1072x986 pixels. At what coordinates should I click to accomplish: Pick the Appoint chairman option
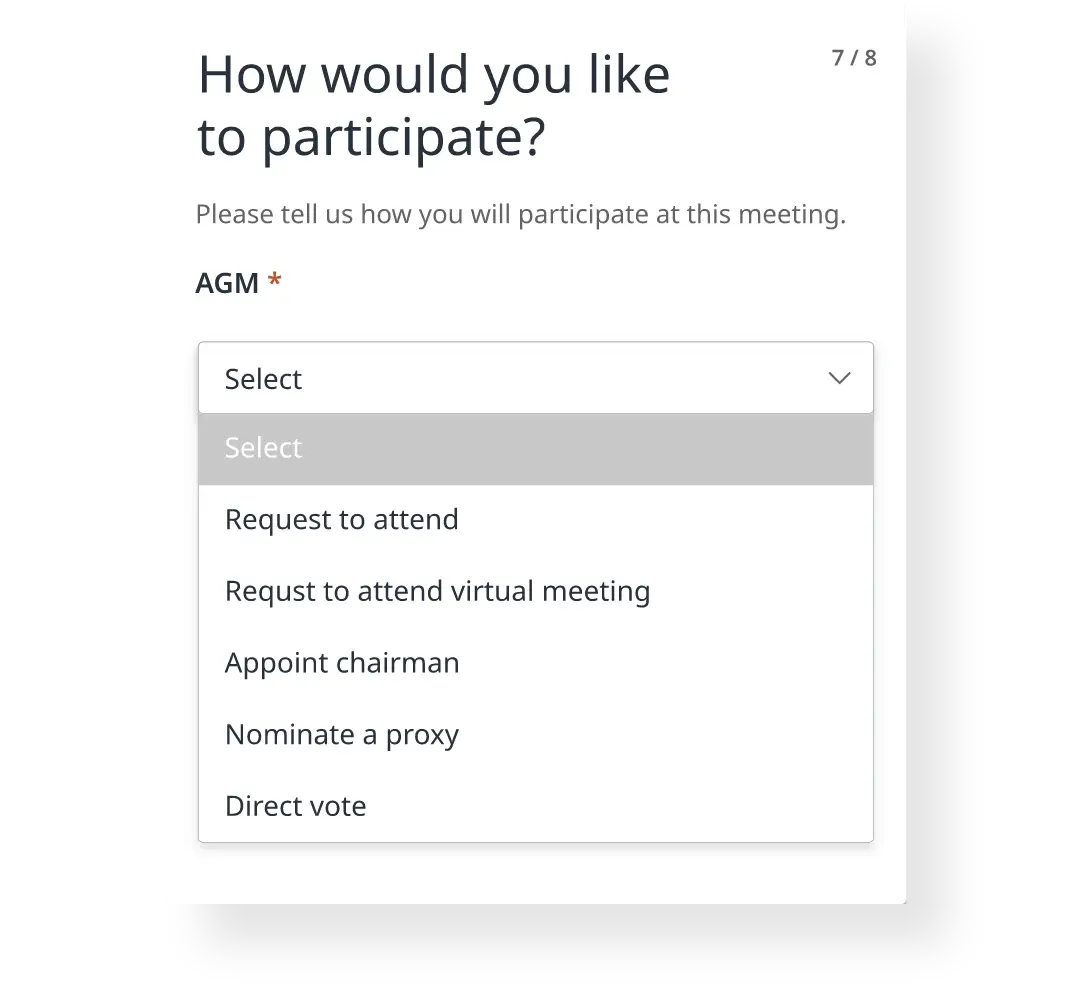point(342,662)
